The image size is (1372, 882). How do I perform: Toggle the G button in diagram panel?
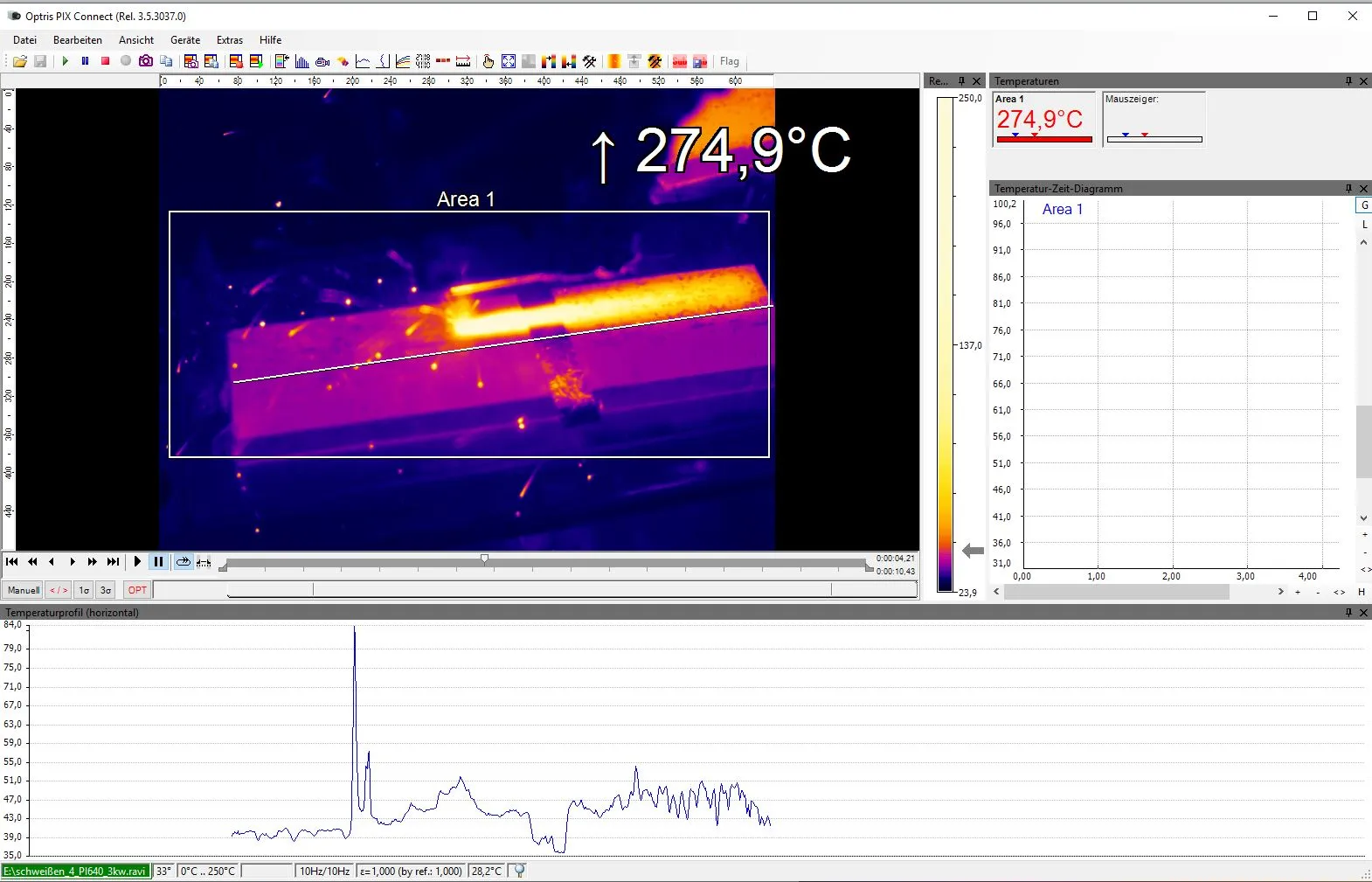[1364, 205]
